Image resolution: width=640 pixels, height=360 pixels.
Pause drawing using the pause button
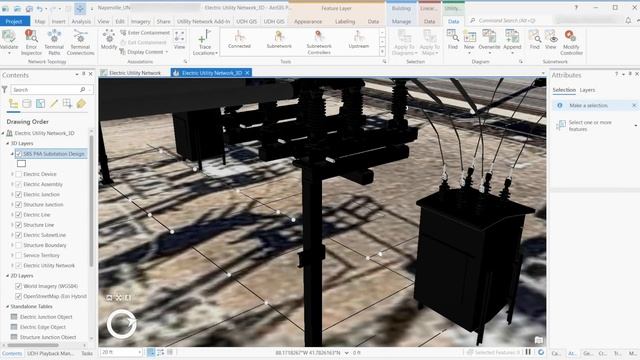click(528, 352)
